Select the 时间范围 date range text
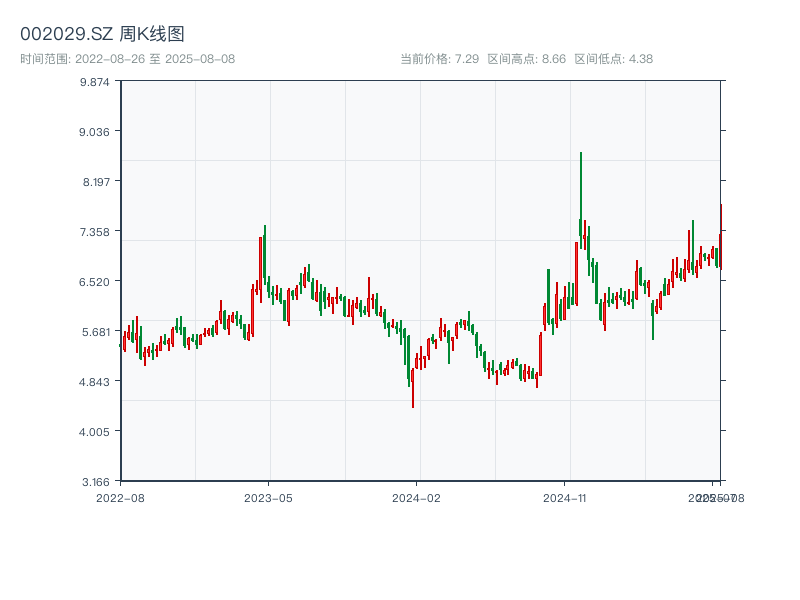Image resolution: width=800 pixels, height=600 pixels. (127, 59)
